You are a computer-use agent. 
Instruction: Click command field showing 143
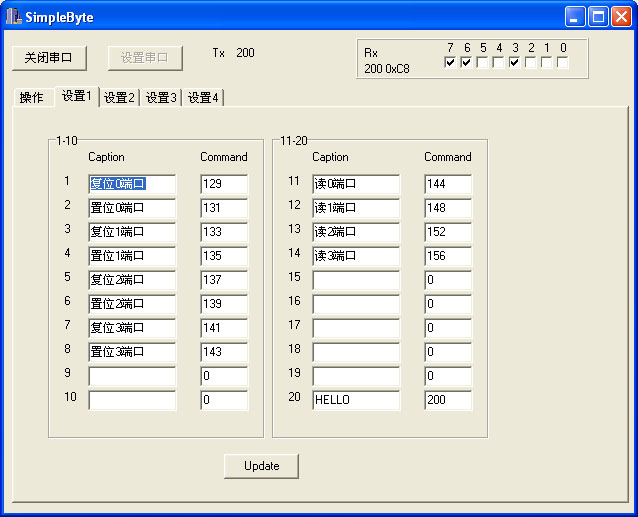224,352
